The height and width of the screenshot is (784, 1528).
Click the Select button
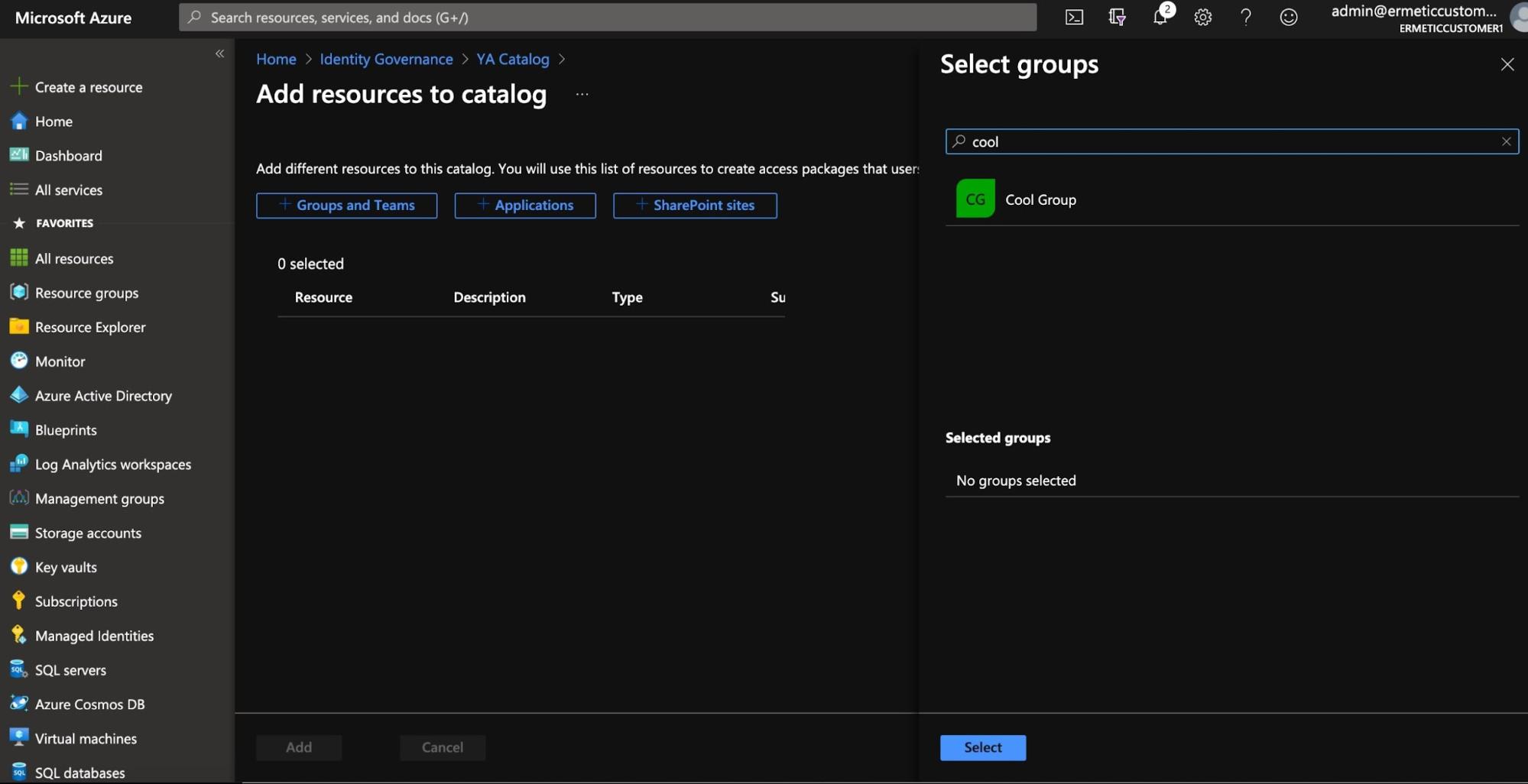[x=983, y=747]
